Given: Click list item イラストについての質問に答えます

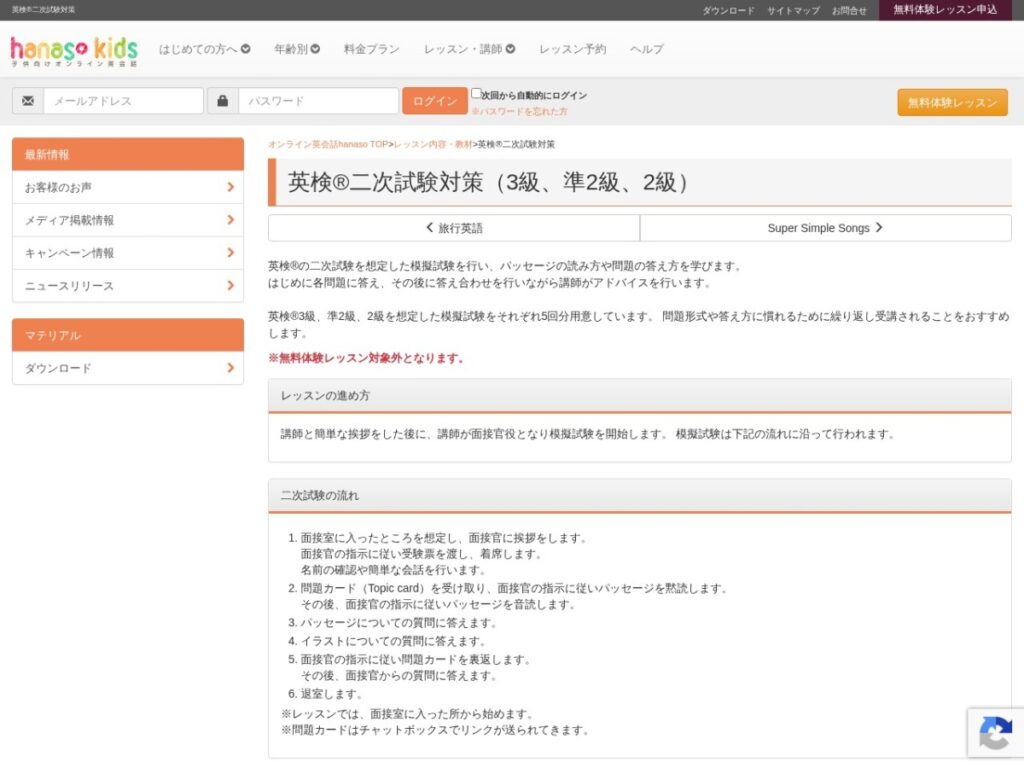Looking at the screenshot, I should point(393,641).
